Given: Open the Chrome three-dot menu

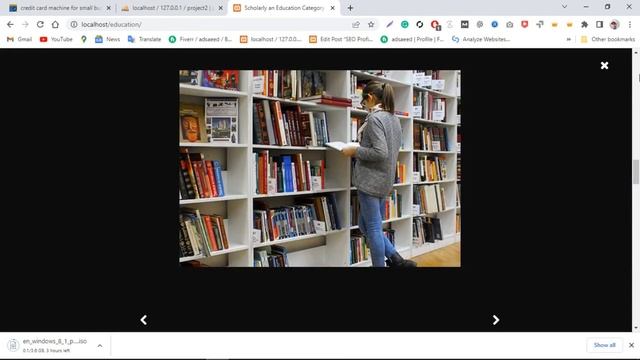Looking at the screenshot, I should point(630,24).
